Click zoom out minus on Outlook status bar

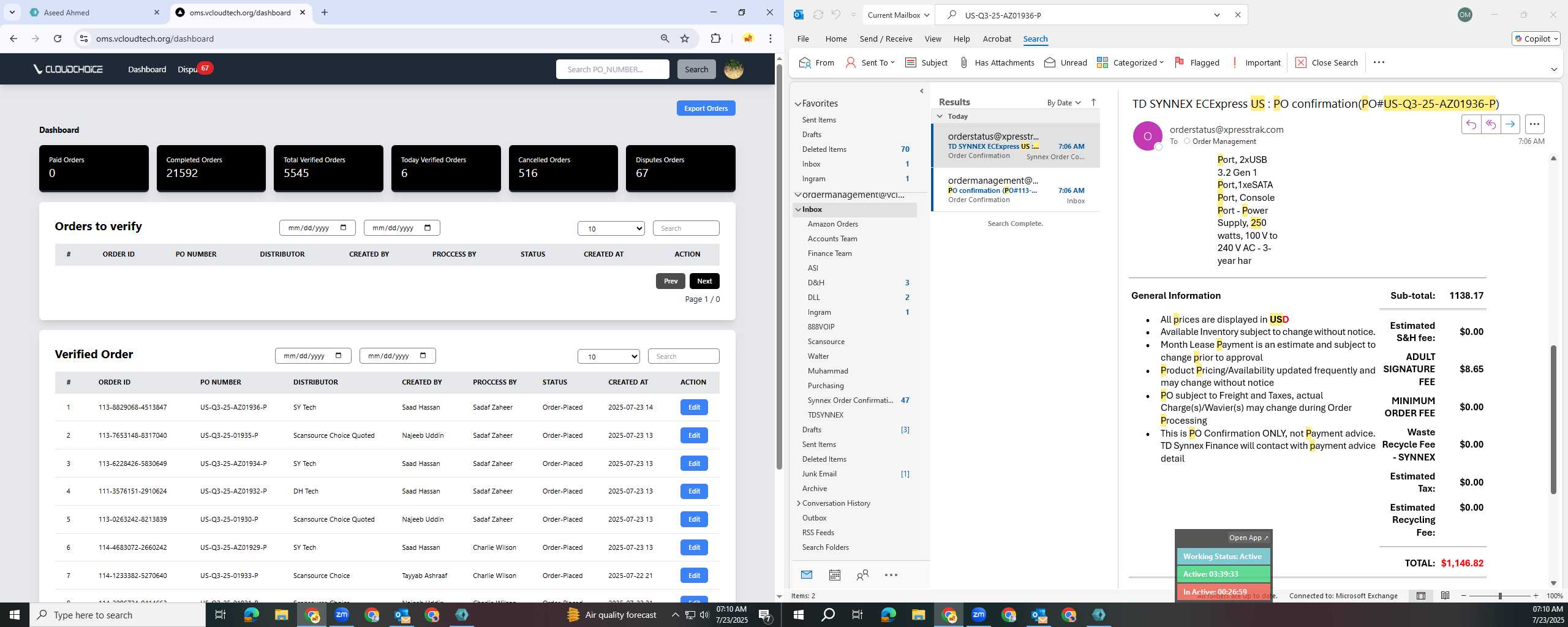1464,596
